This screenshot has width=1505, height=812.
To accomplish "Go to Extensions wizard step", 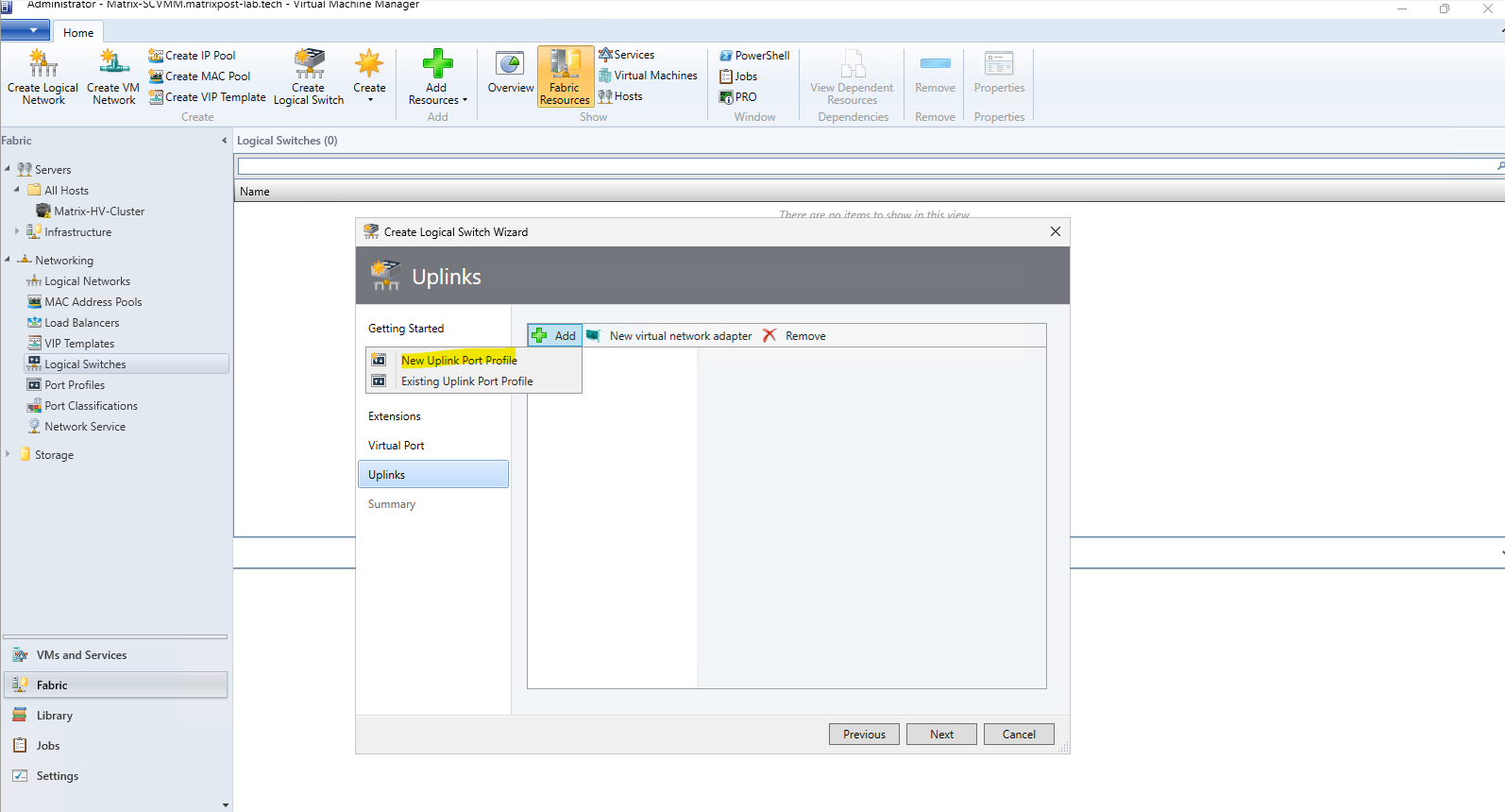I will [395, 416].
